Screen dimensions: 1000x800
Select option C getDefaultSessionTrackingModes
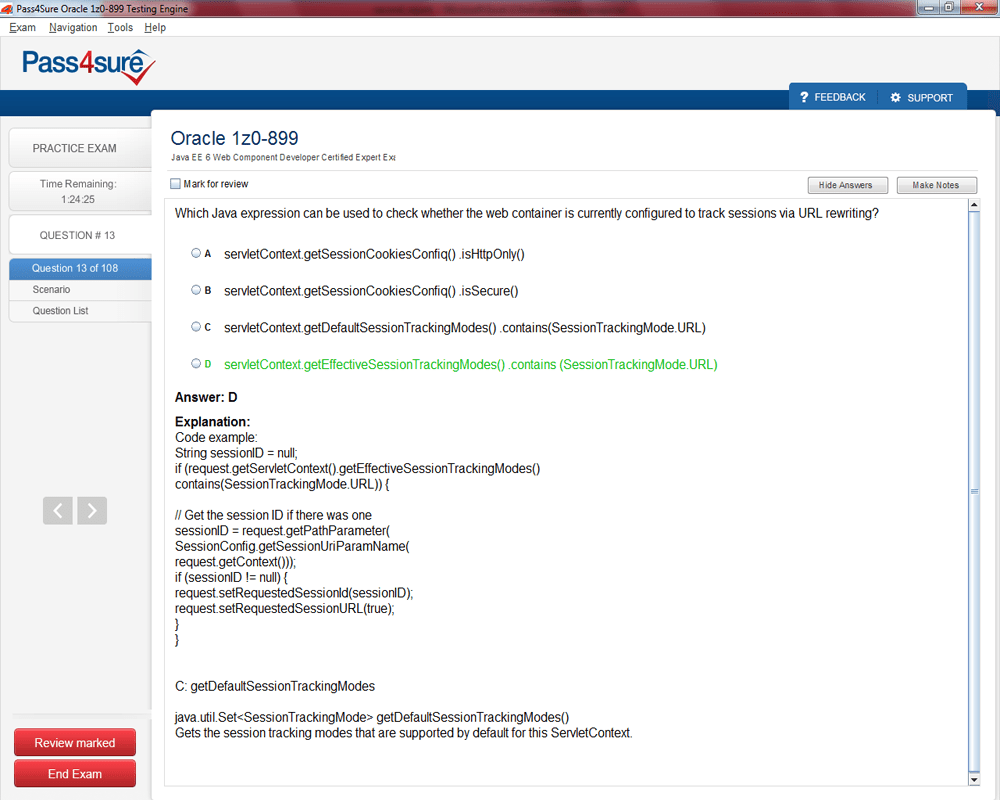click(x=196, y=327)
